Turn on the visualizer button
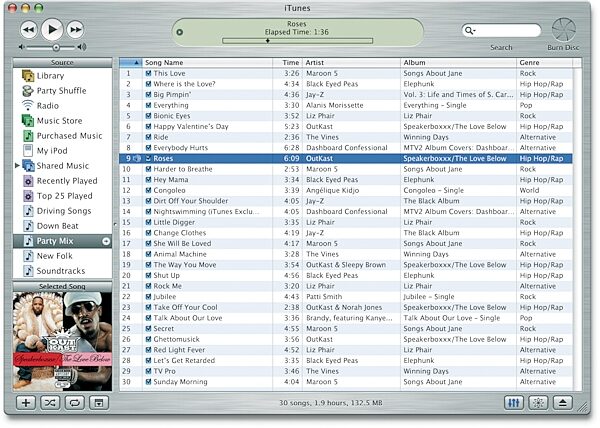This screenshot has width=600, height=428. click(538, 403)
